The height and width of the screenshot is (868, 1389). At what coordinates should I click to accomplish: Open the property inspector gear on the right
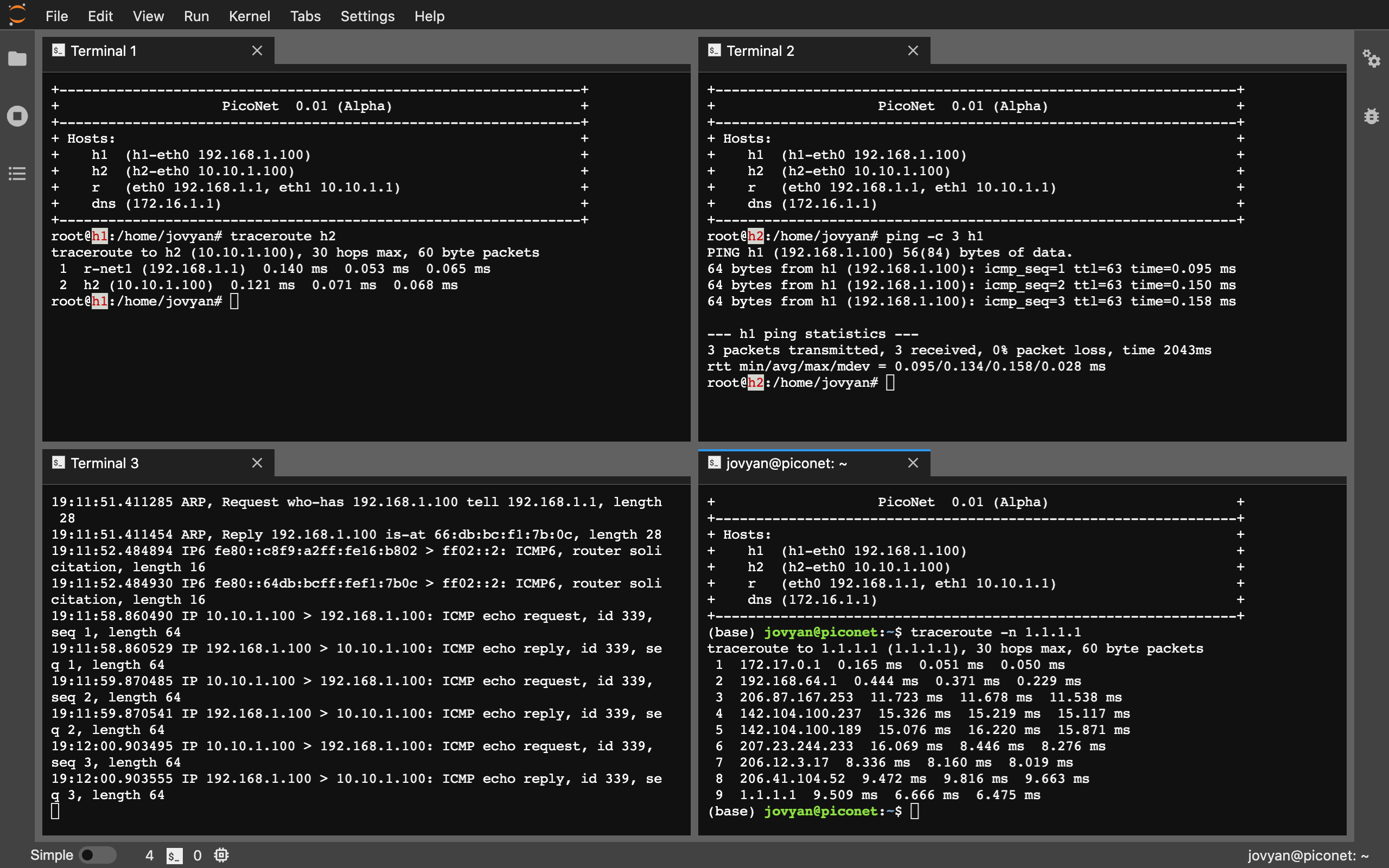[1372, 59]
